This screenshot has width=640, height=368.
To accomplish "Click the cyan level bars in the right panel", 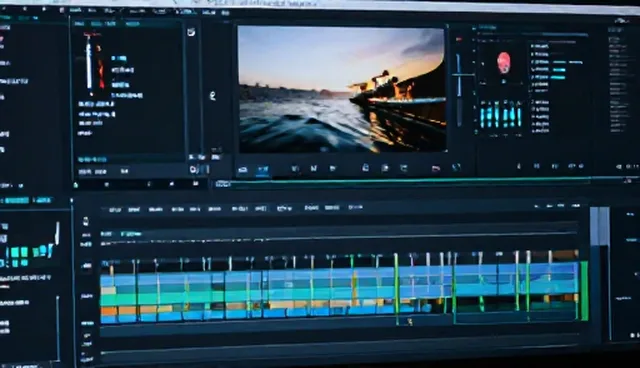I will 501,116.
